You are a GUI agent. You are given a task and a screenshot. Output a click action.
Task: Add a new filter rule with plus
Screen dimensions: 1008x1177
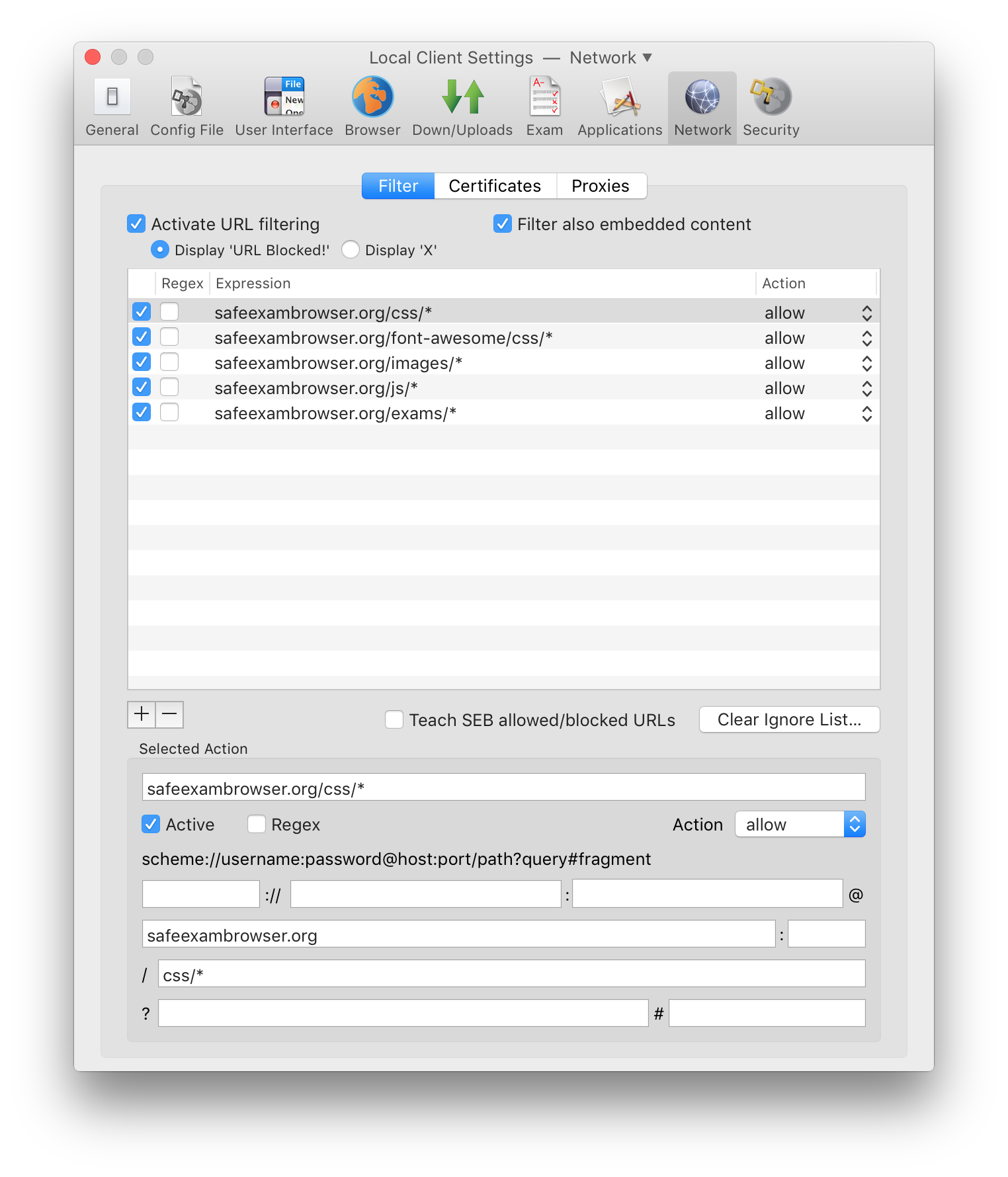[142, 714]
